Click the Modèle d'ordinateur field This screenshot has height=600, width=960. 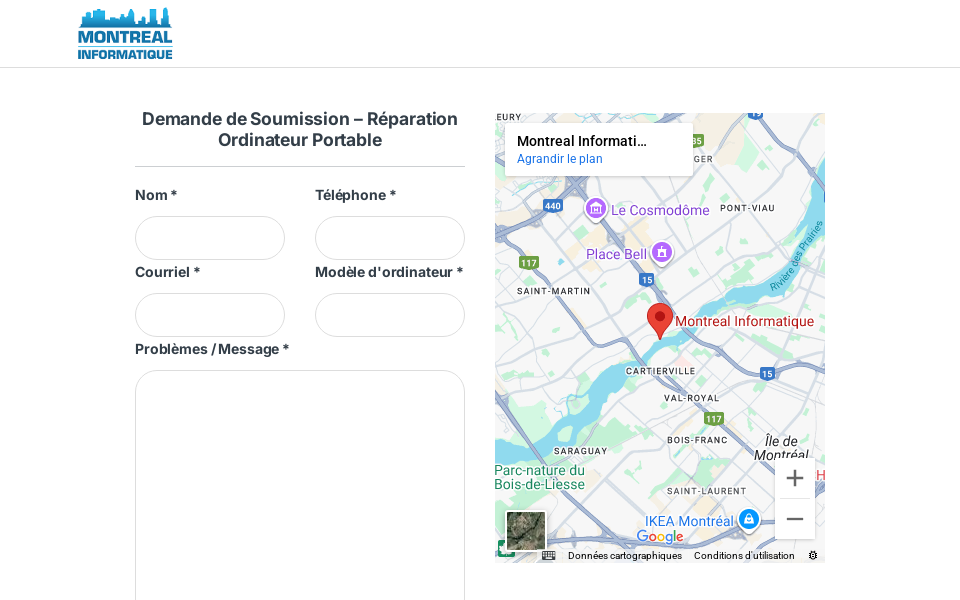pos(389,315)
